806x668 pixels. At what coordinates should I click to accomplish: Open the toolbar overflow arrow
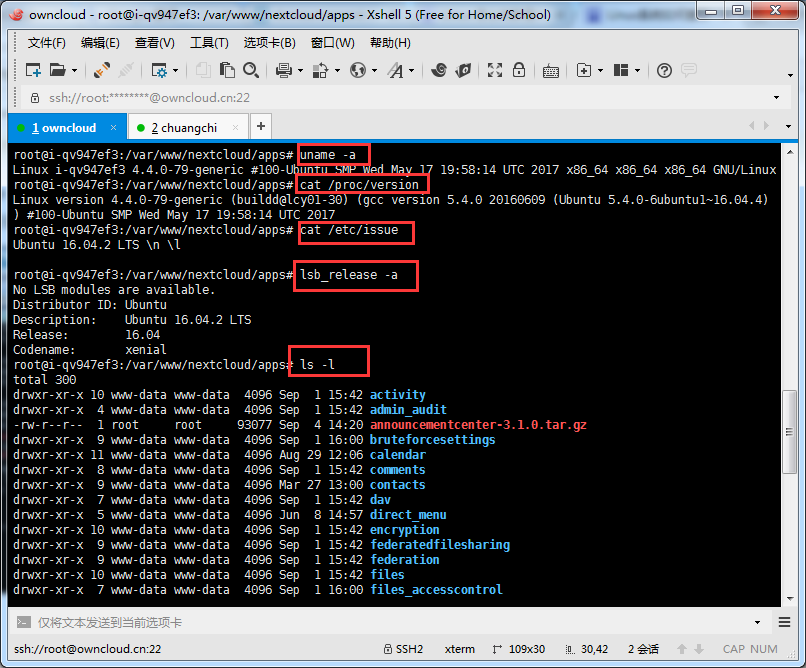790,76
